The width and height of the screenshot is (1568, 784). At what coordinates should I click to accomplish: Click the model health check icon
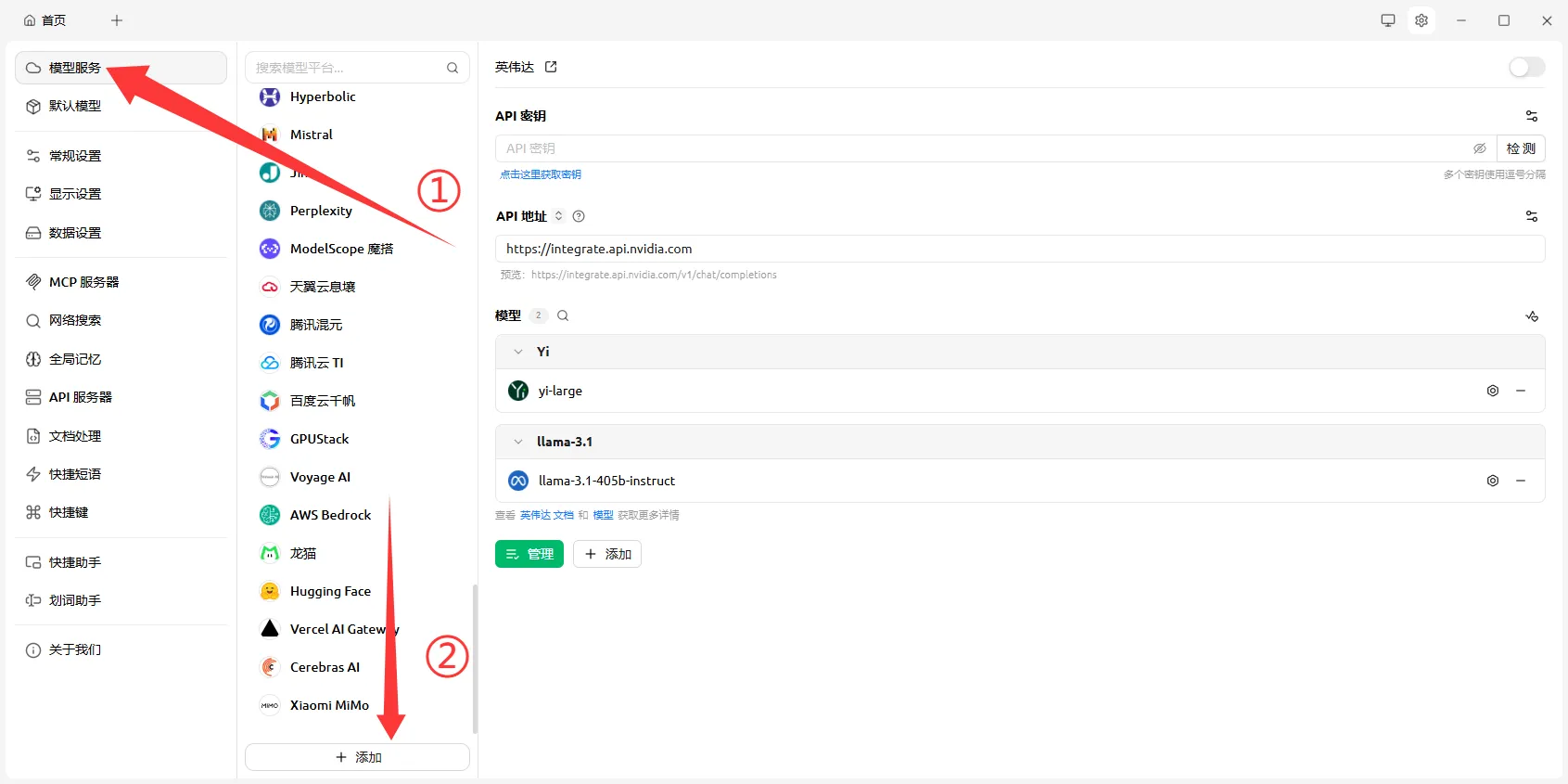point(1531,316)
